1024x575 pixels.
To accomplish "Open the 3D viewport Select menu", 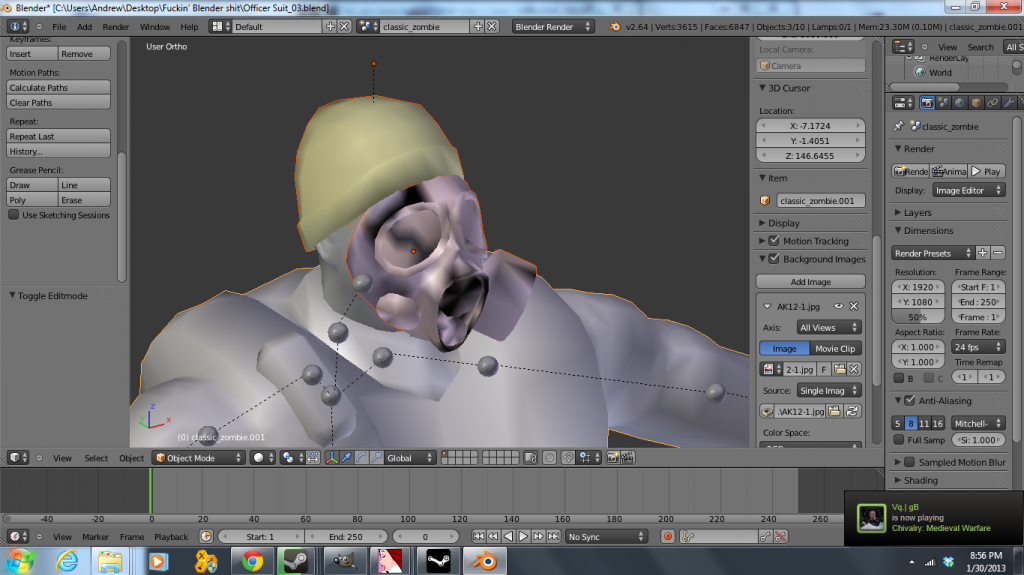I will click(x=96, y=458).
